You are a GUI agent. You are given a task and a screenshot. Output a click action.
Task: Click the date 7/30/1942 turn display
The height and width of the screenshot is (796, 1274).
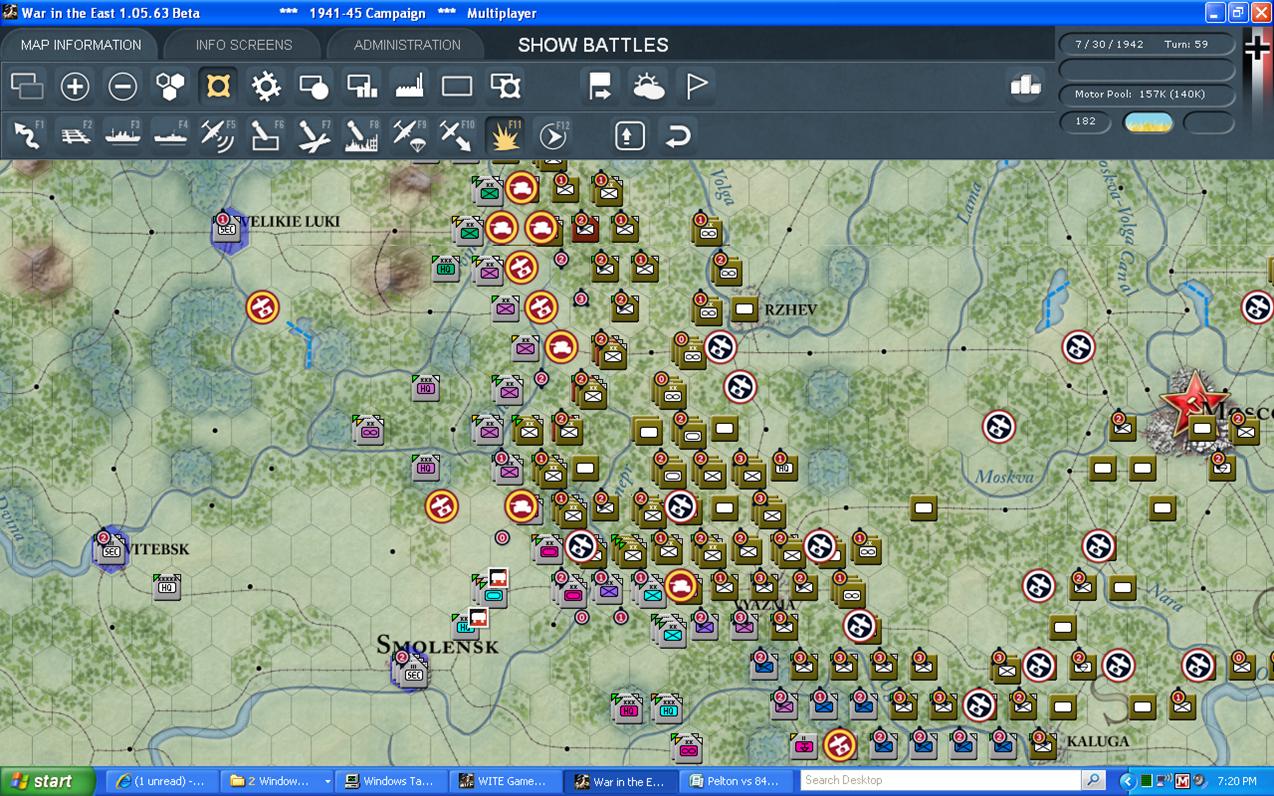pyautogui.click(x=1147, y=45)
